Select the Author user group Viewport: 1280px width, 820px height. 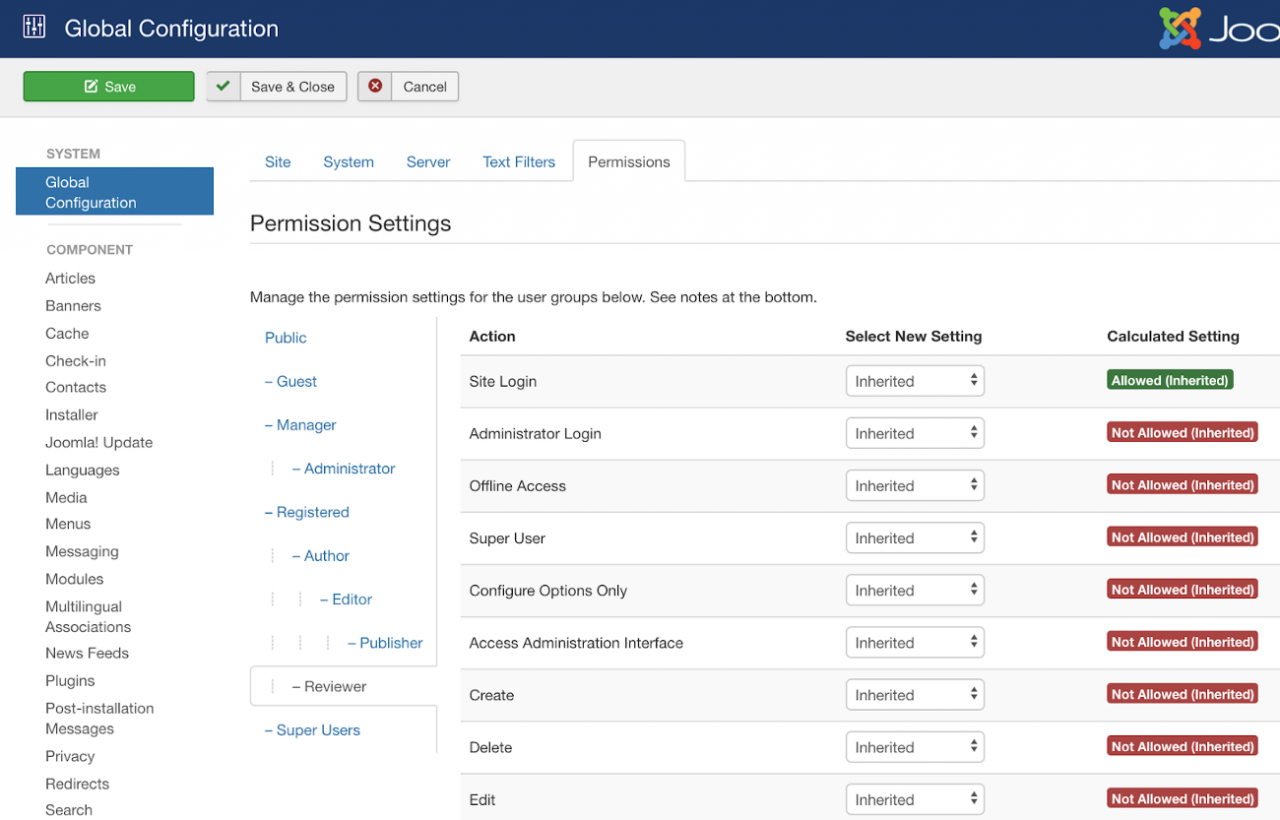tap(321, 556)
